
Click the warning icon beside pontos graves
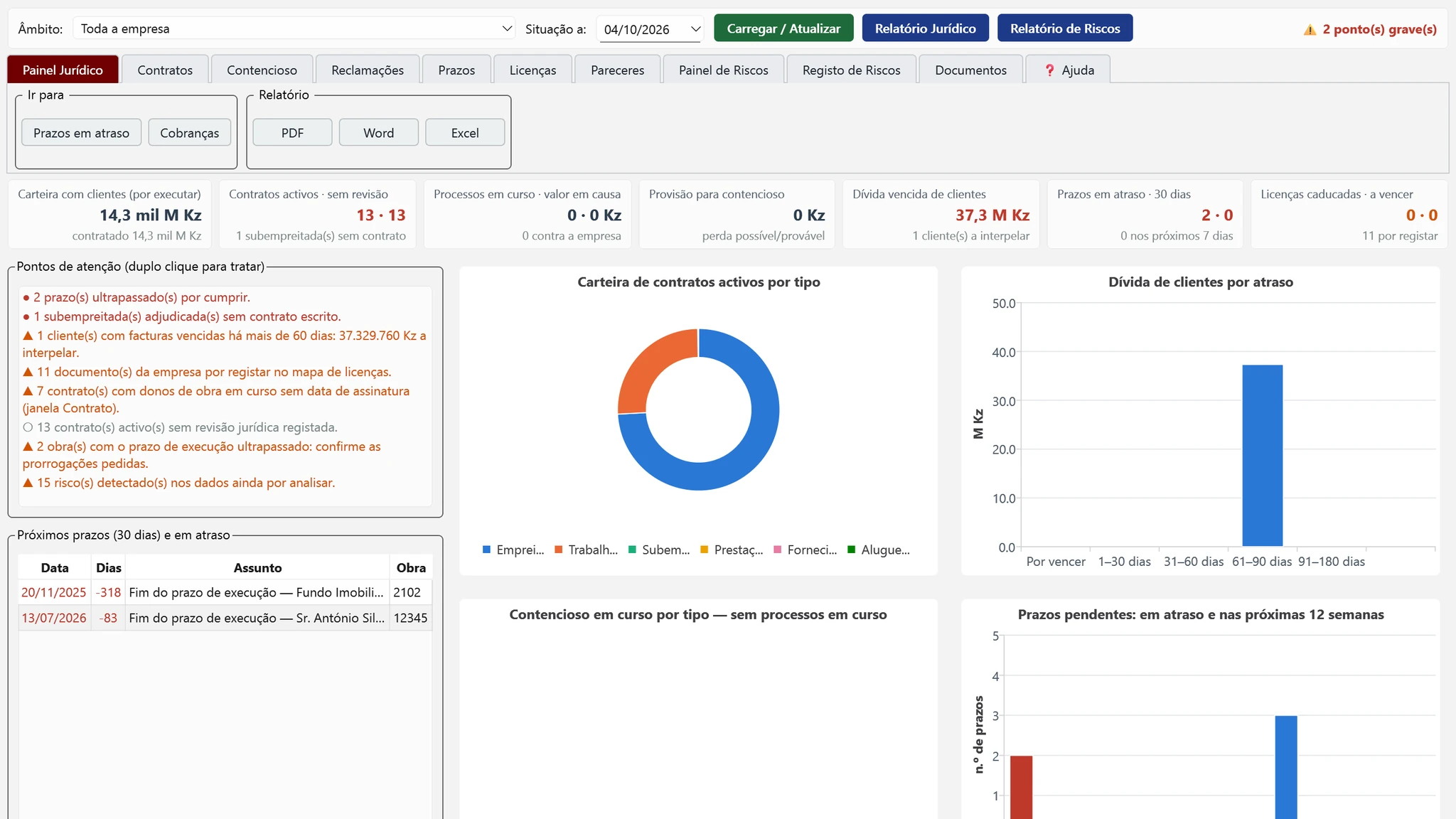(x=1310, y=30)
